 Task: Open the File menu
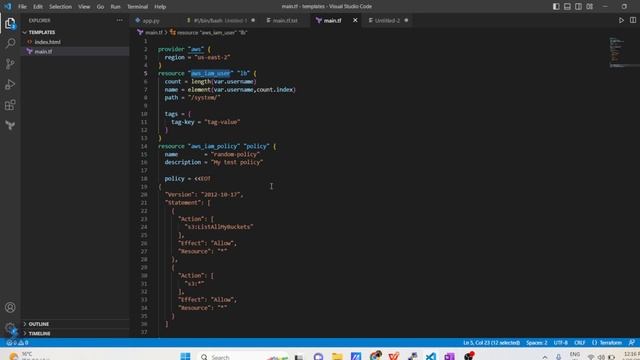point(22,7)
